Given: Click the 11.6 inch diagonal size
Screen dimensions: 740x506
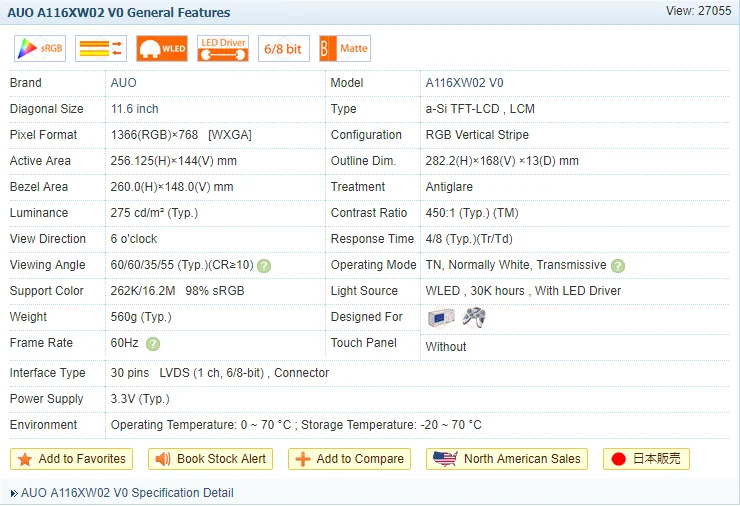Looking at the screenshot, I should [135, 109].
